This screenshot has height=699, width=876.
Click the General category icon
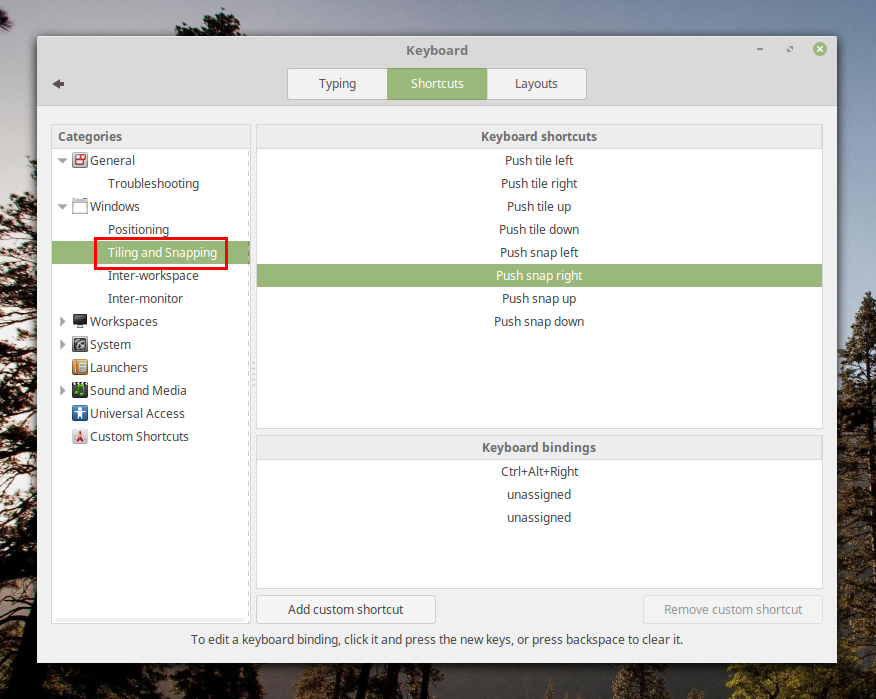tap(80, 160)
